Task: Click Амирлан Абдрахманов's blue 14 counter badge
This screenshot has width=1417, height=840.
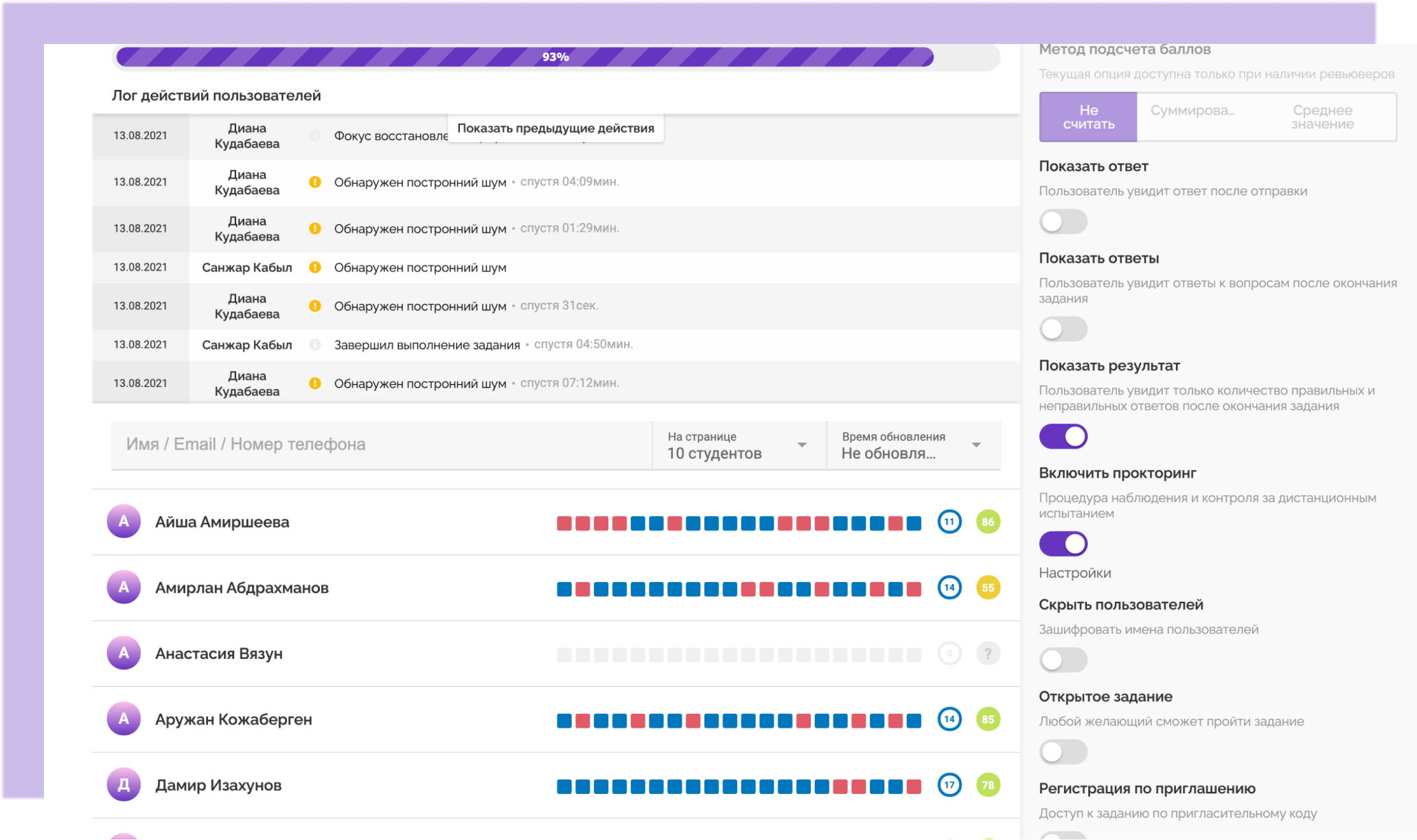Action: point(949,587)
